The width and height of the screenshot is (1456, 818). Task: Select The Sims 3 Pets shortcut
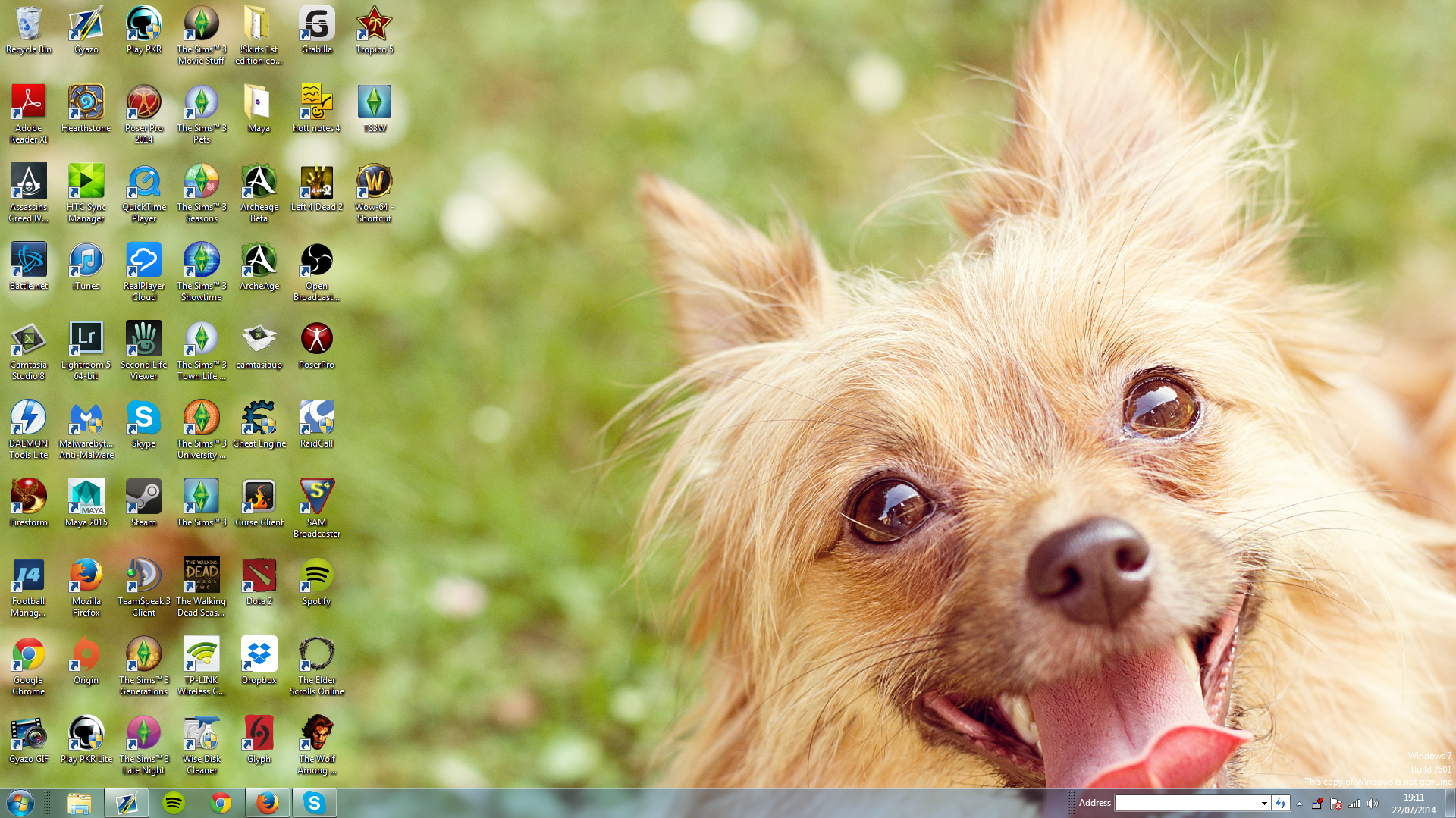tap(202, 114)
